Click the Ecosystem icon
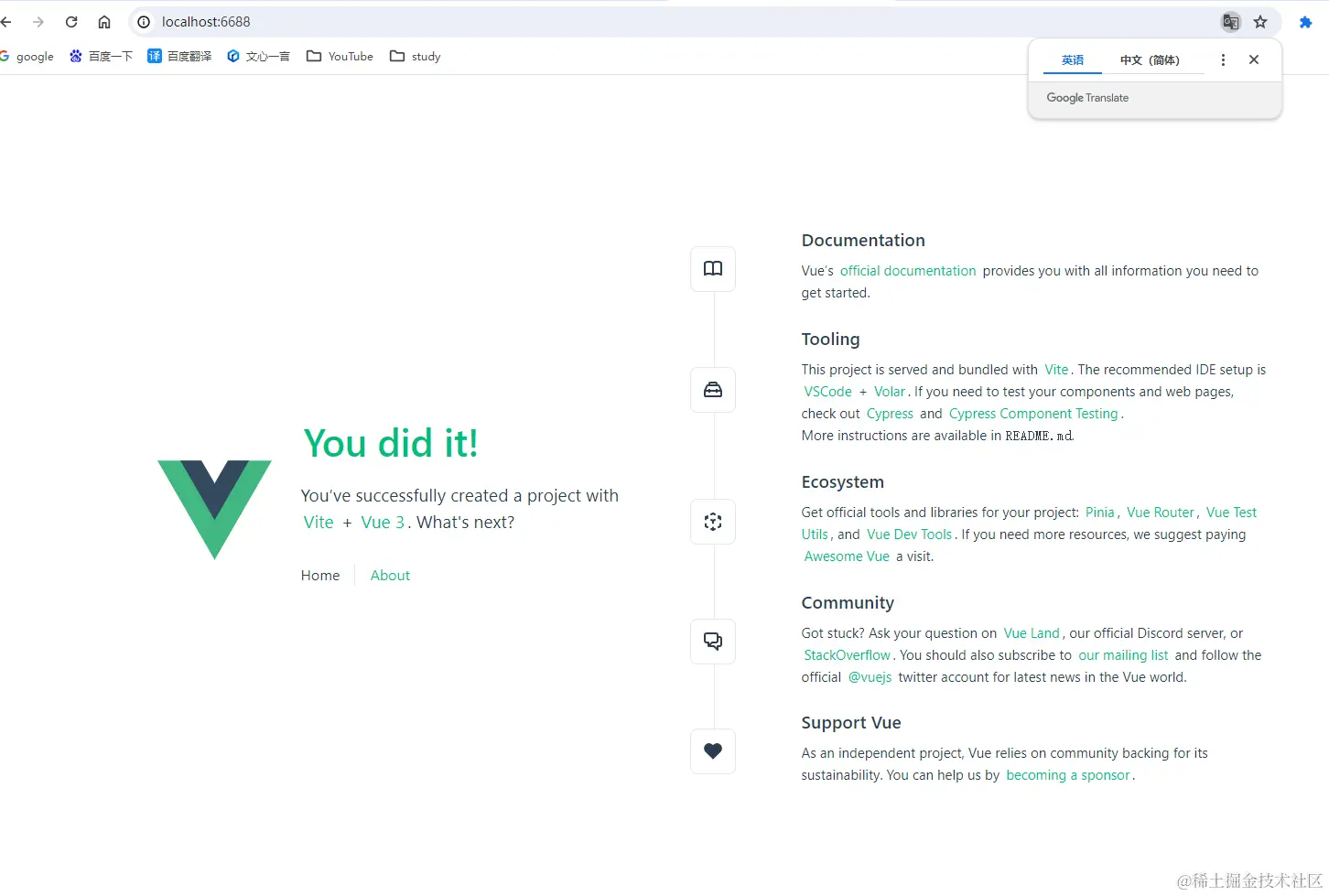Screen dimensions: 1329x896 coord(713,522)
